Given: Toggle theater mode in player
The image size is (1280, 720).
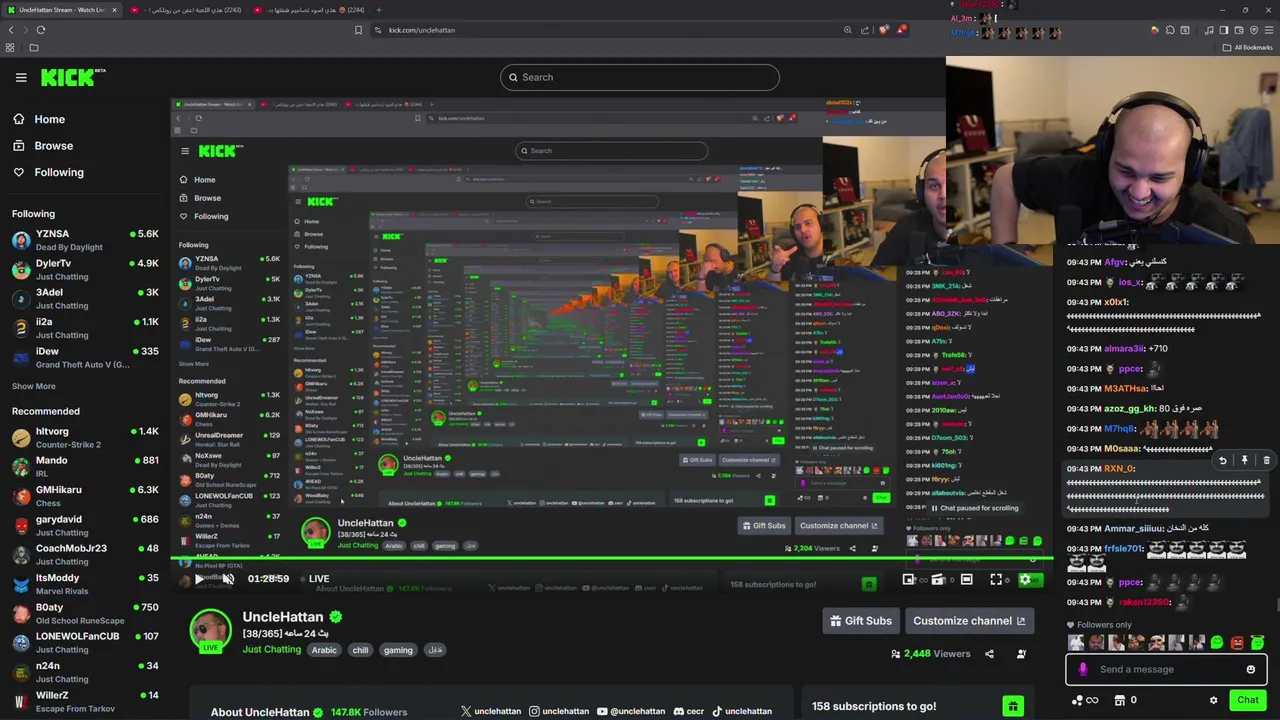Looking at the screenshot, I should [x=967, y=579].
